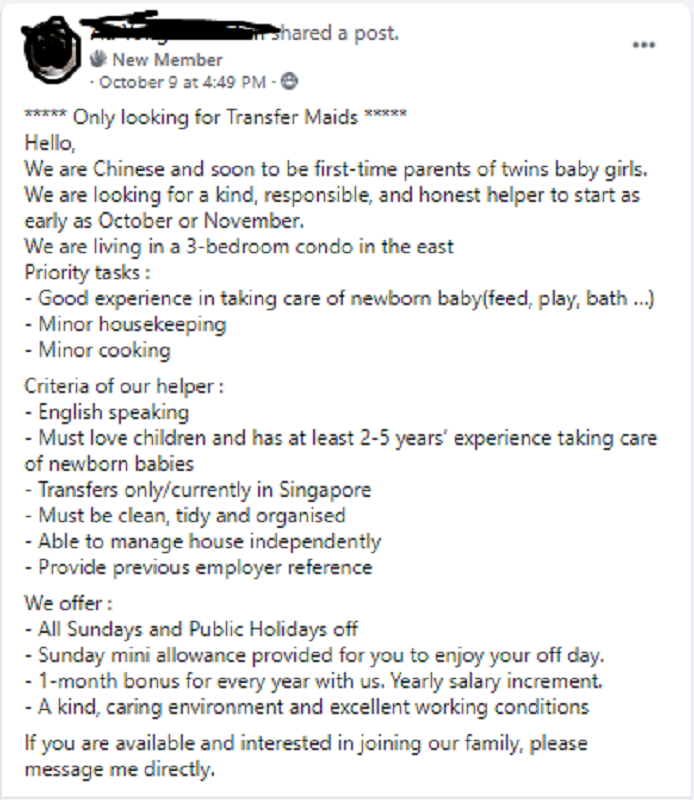Click the 'Minor housekeeping' line
Screen dimensions: 694x800
pos(131,324)
